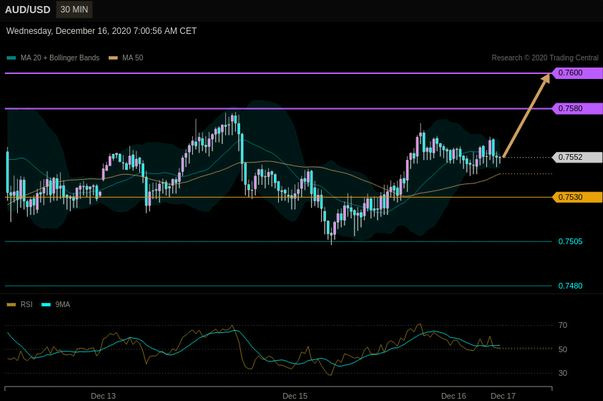603x401 pixels.
Task: Click the 0.7552 current price tag
Action: [577, 157]
